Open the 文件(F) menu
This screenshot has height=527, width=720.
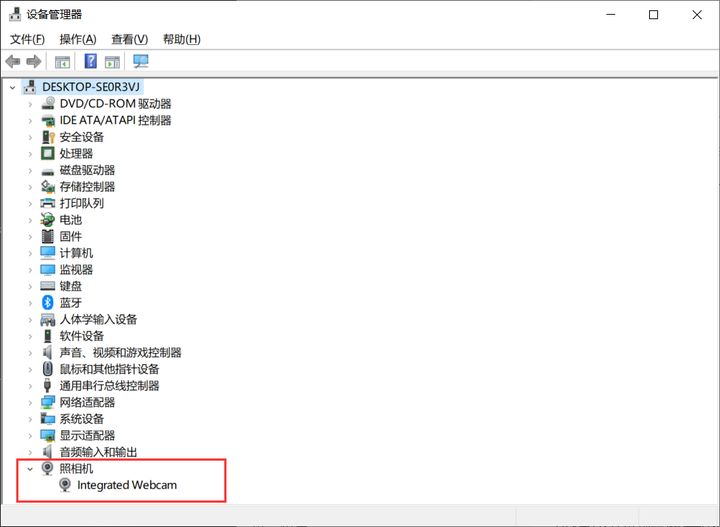pos(27,39)
